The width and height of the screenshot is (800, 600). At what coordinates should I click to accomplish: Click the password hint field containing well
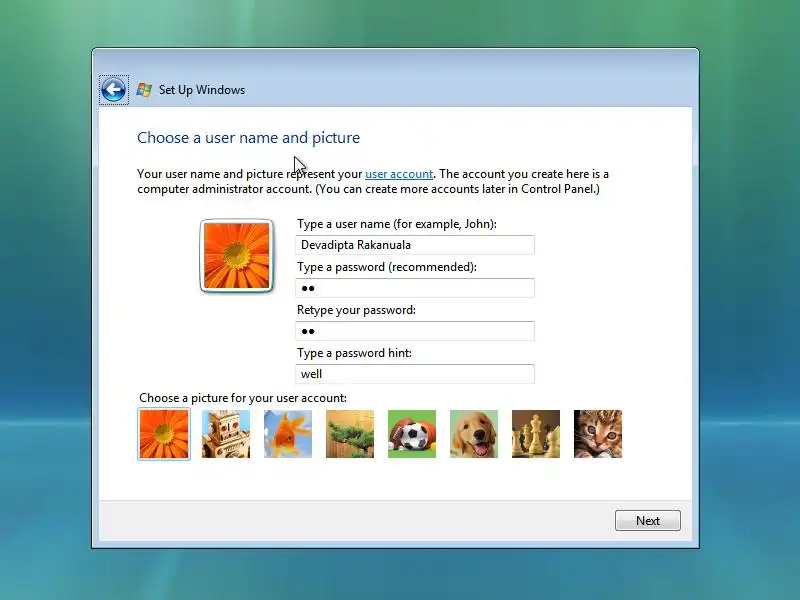point(415,374)
